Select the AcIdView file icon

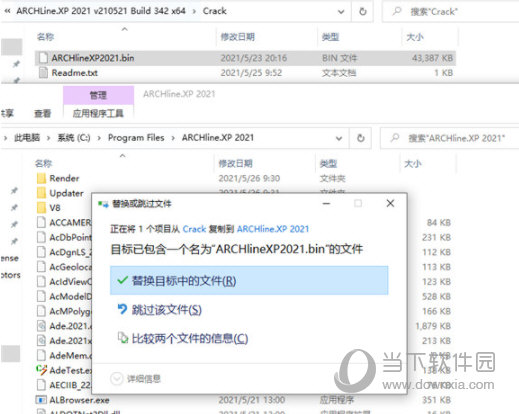pyautogui.click(x=41, y=282)
